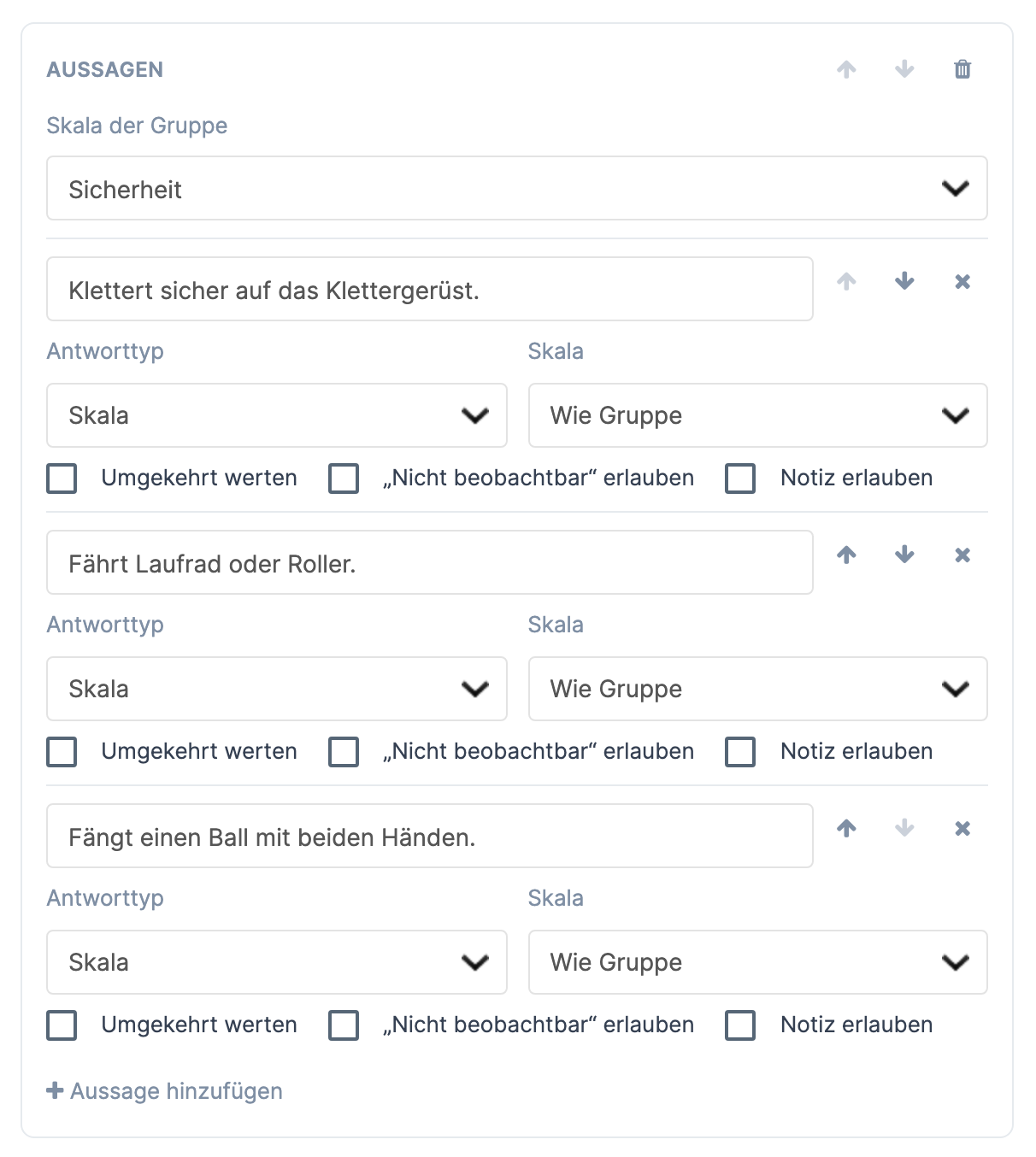Move 'Fährt Laufrad oder Roller' statement up
This screenshot has width=1036, height=1157.
tap(846, 555)
